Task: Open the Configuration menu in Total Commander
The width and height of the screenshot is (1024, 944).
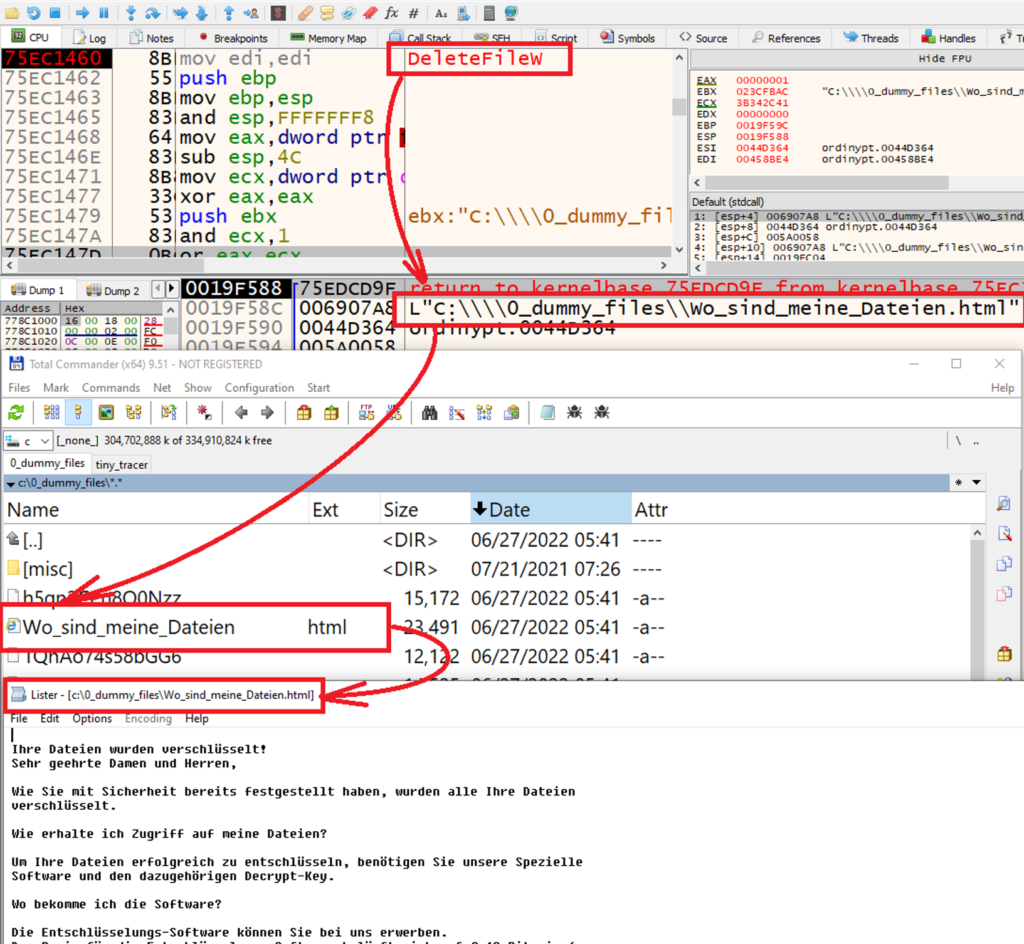Action: [x=259, y=387]
